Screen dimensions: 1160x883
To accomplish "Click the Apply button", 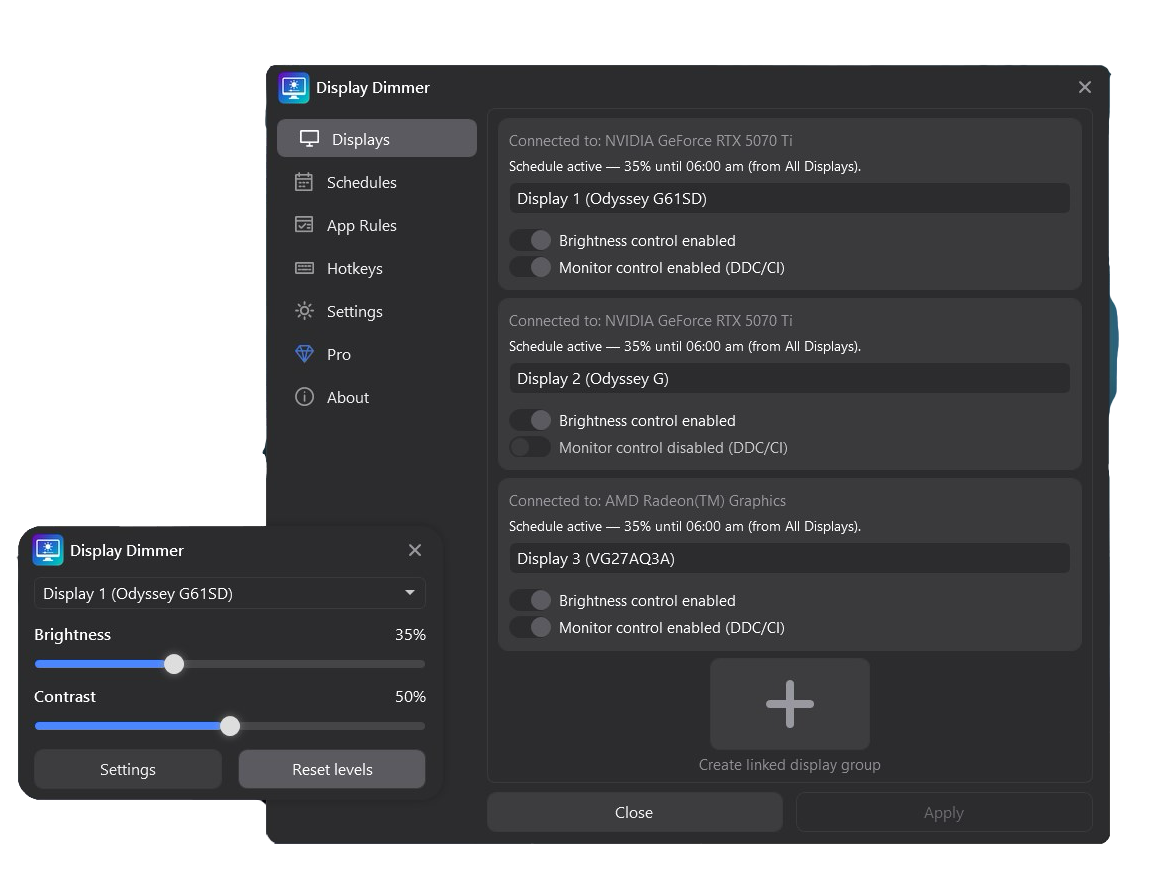I will pos(943,812).
